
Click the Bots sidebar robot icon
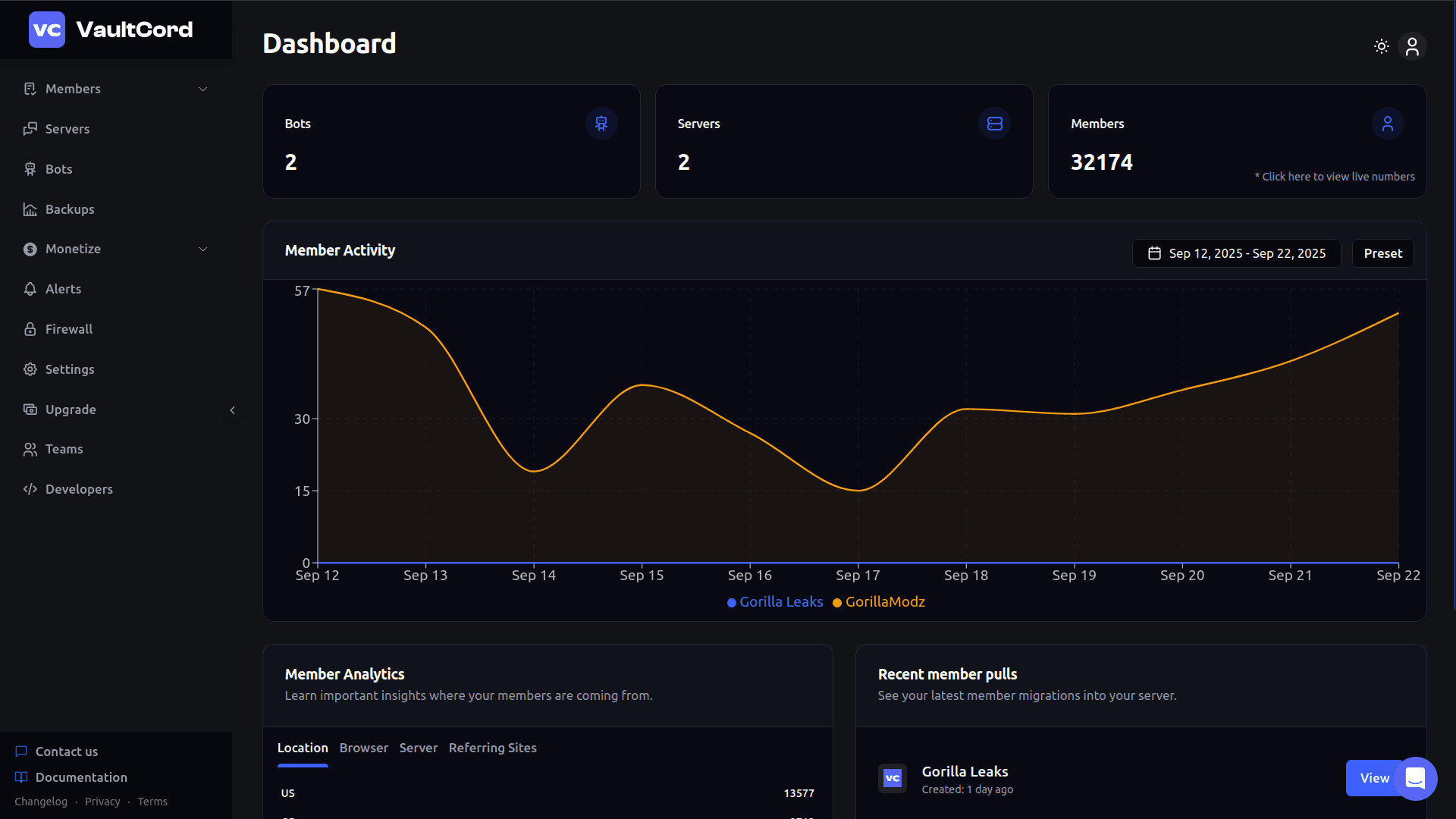tap(30, 169)
